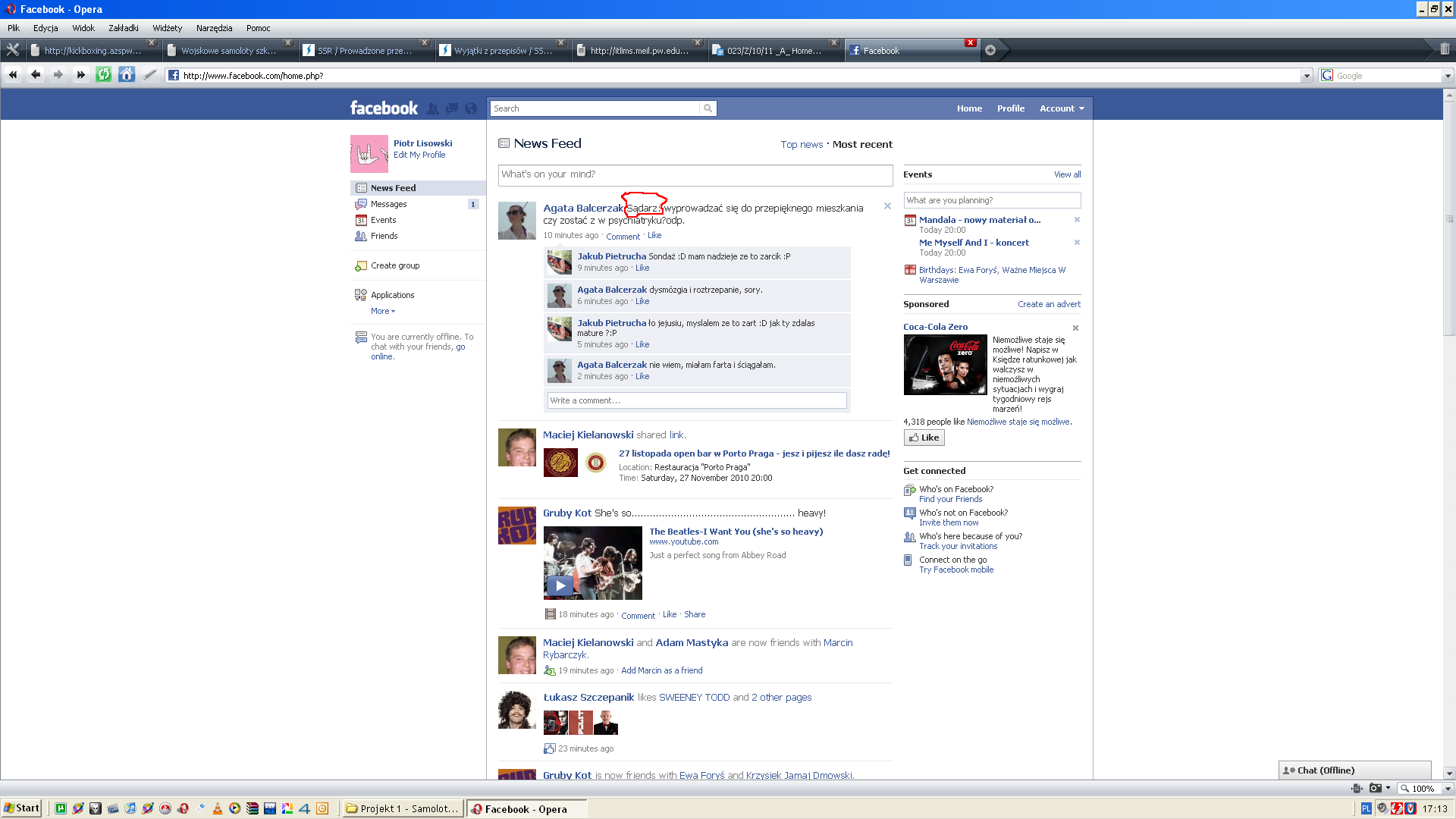Reload the page with green refresh icon
Screen dimensions: 1456x819
[x=104, y=75]
